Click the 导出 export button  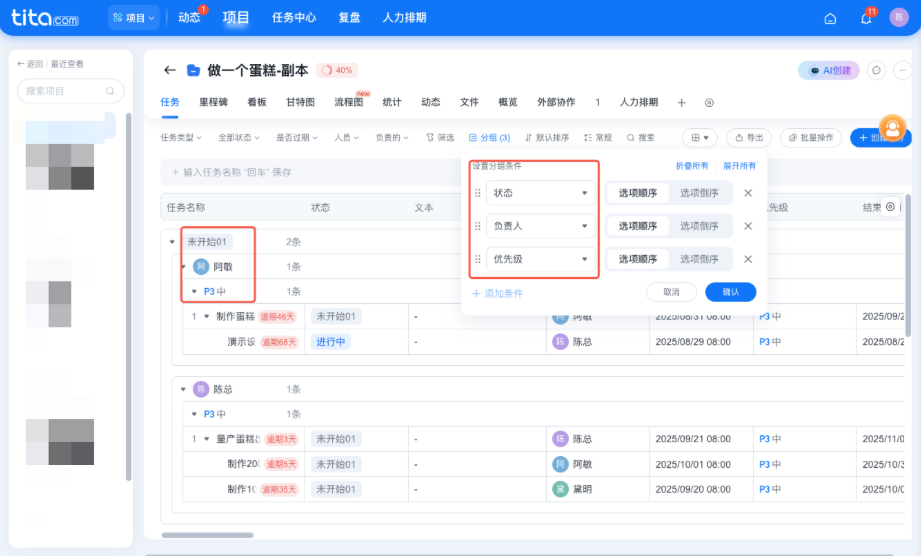tap(749, 137)
